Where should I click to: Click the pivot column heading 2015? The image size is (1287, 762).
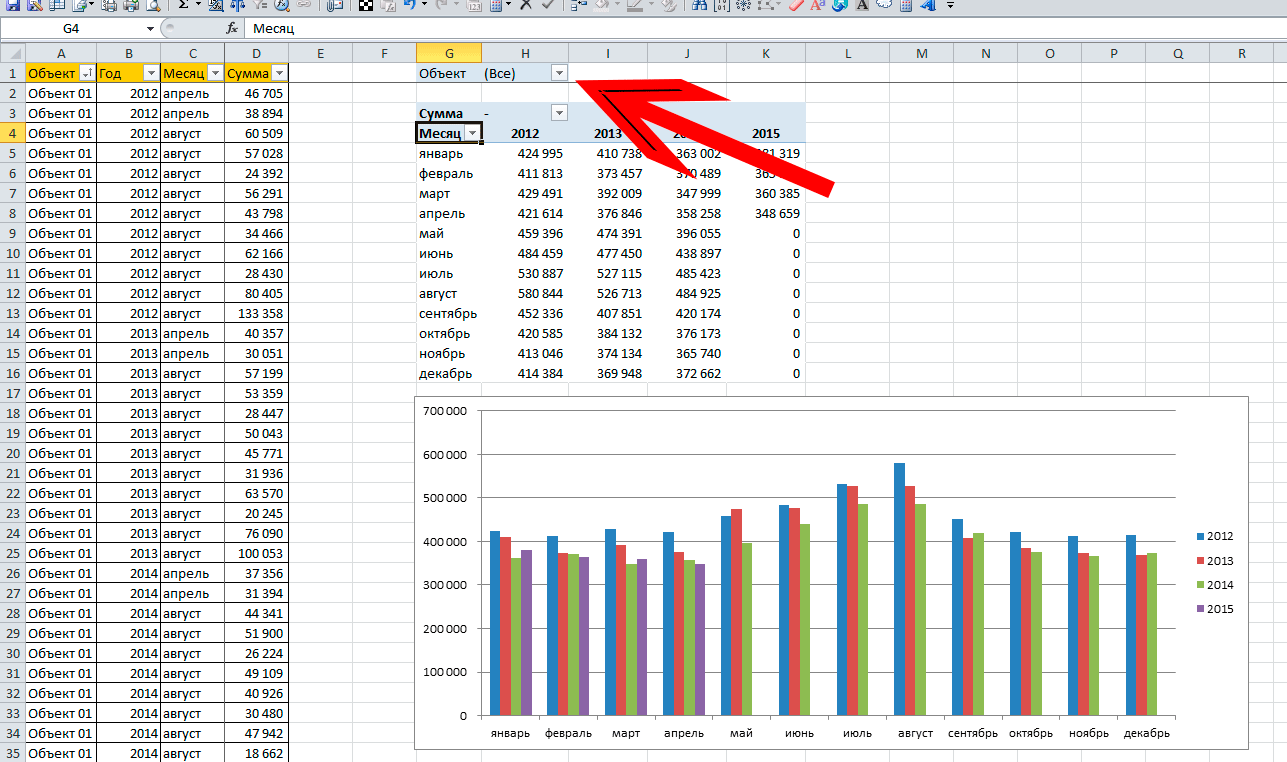point(766,133)
